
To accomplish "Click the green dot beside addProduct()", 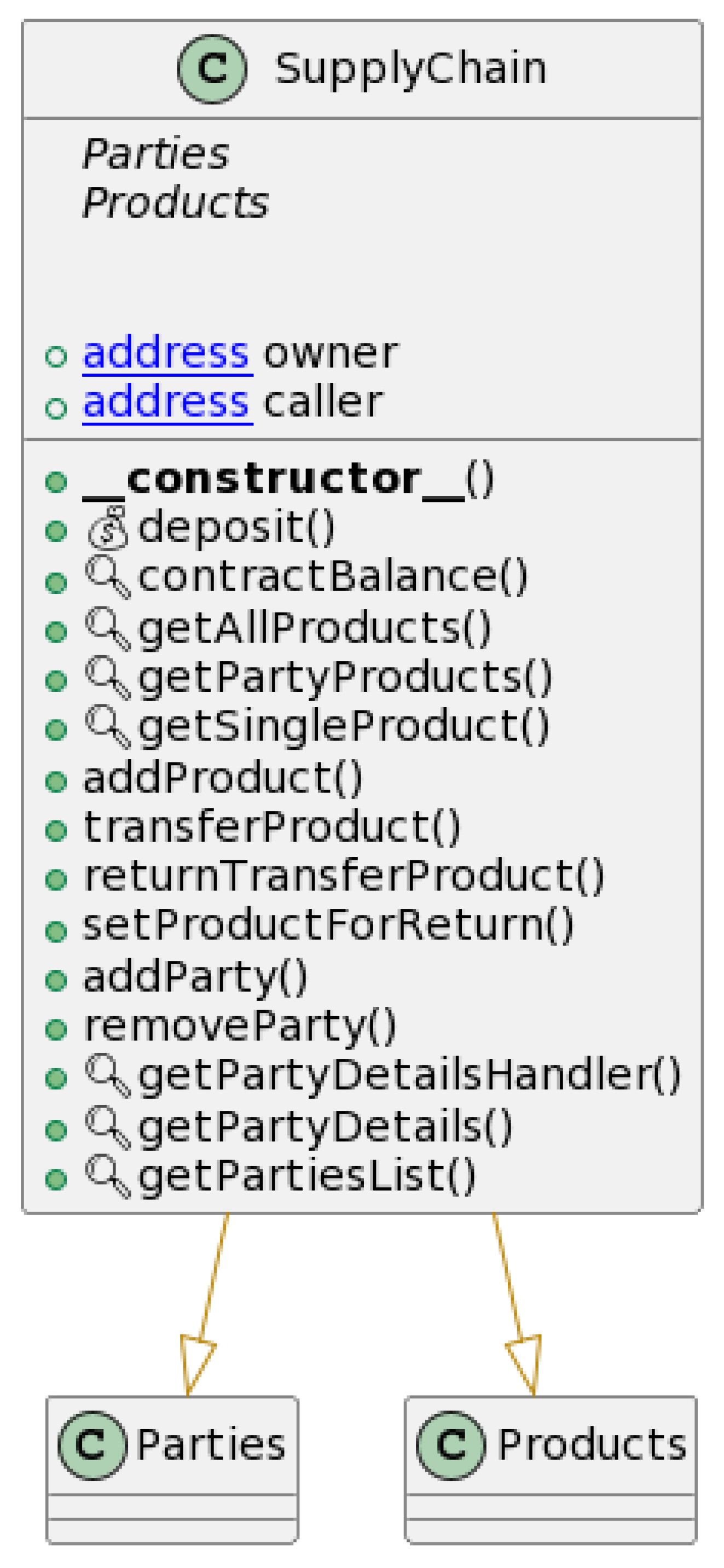I will (x=56, y=781).
